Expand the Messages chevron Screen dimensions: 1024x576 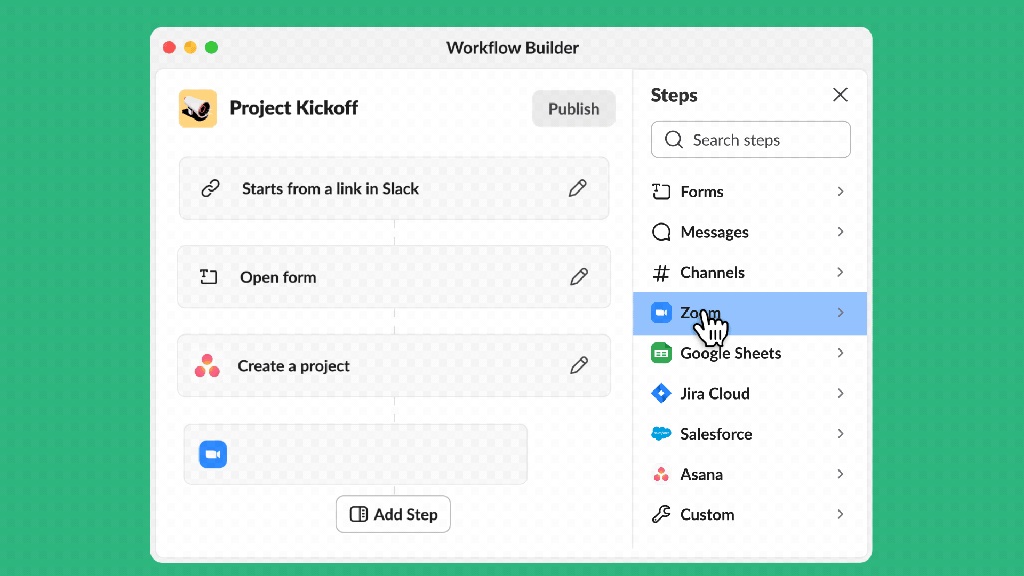[x=840, y=232]
